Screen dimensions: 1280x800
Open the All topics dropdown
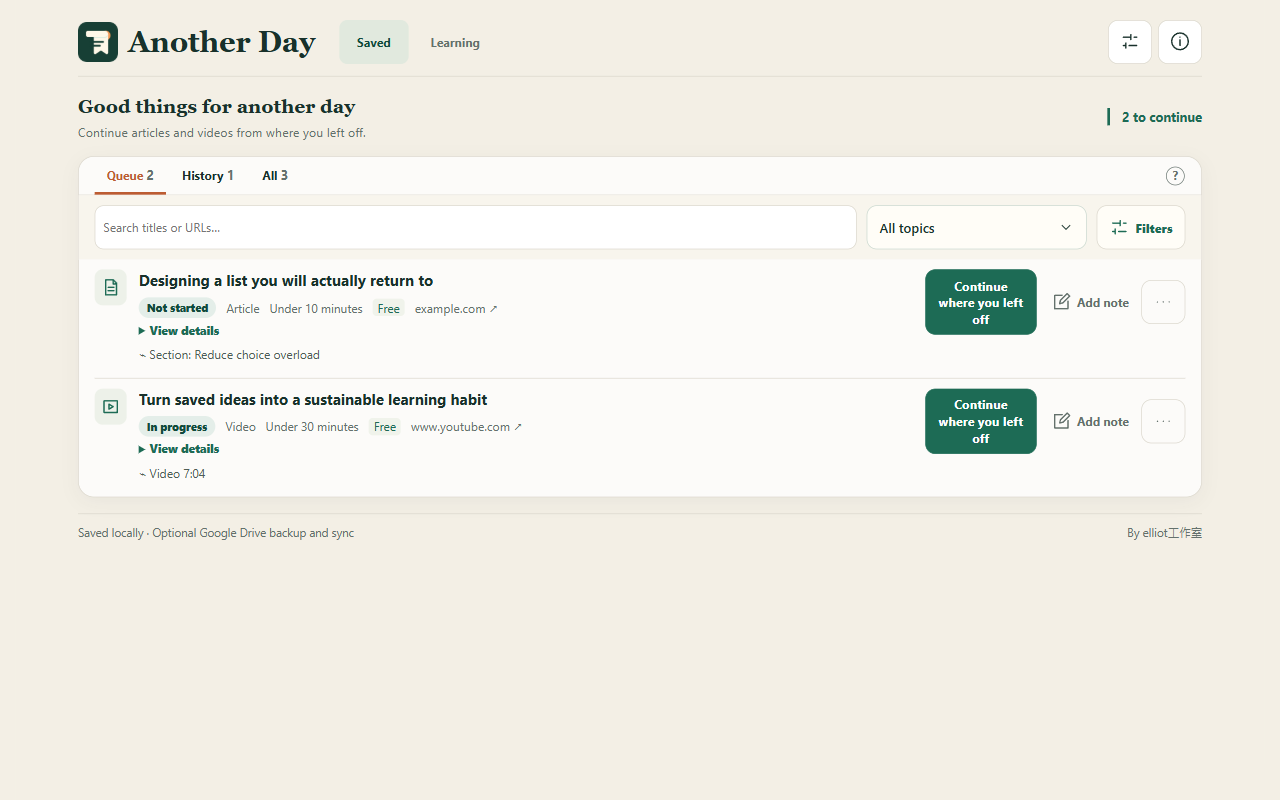point(976,228)
